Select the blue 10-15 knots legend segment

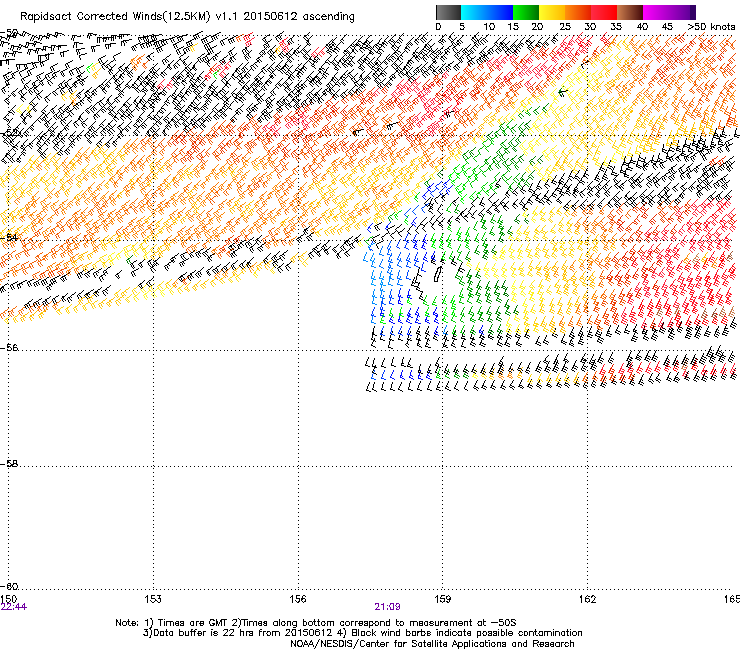500,12
